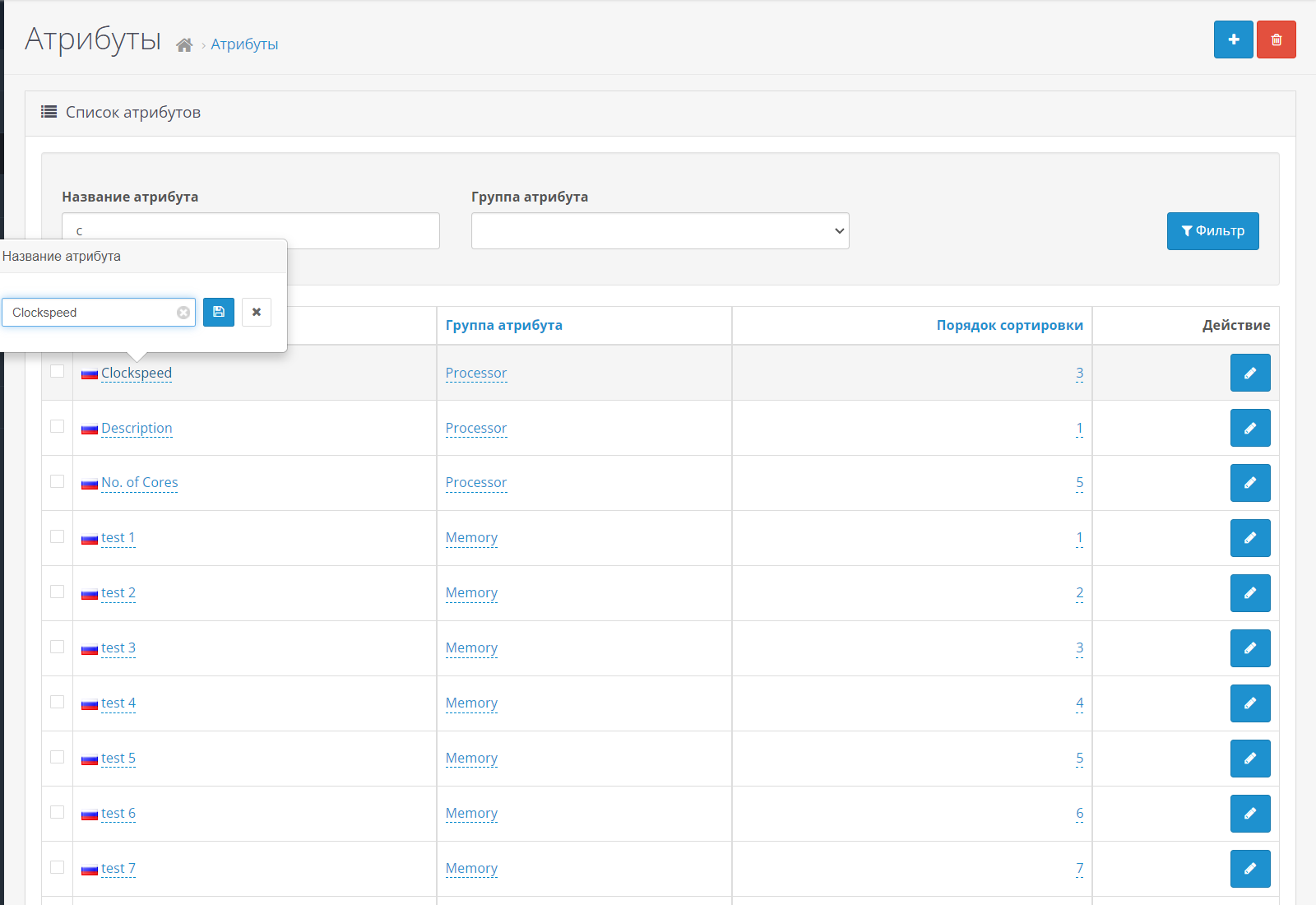Click the blue plus add attribute button
This screenshot has height=905, width=1316.
(1233, 39)
